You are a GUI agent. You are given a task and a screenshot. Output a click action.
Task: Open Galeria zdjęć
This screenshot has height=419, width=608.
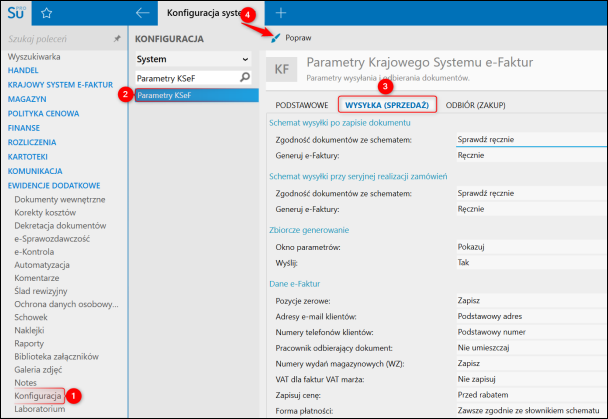click(38, 370)
